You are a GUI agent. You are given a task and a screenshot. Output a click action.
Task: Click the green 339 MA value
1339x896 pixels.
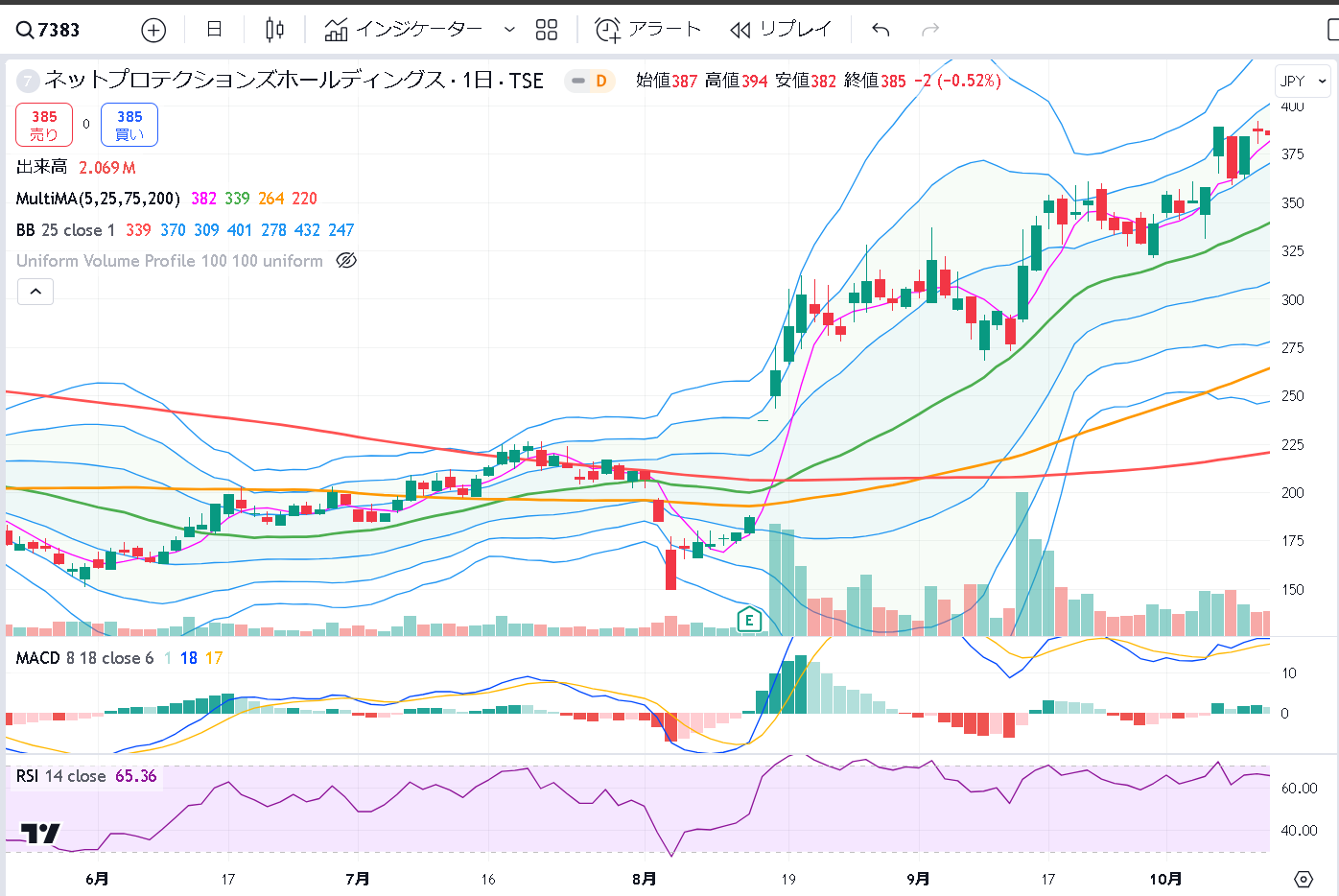tap(237, 199)
